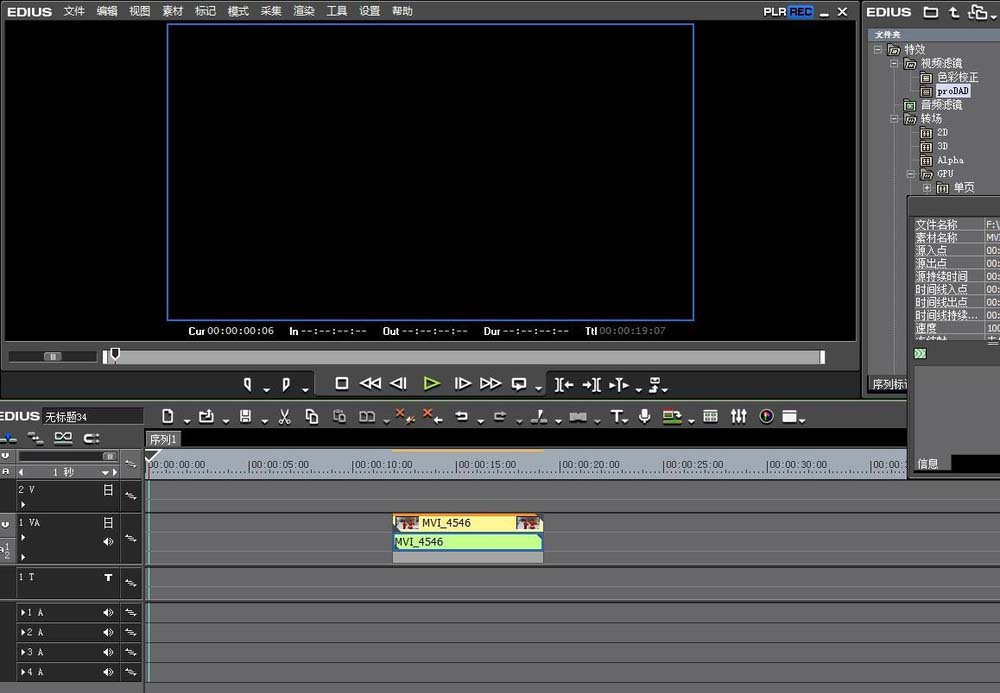Click the green Play button
This screenshot has width=1000, height=693.
[431, 383]
